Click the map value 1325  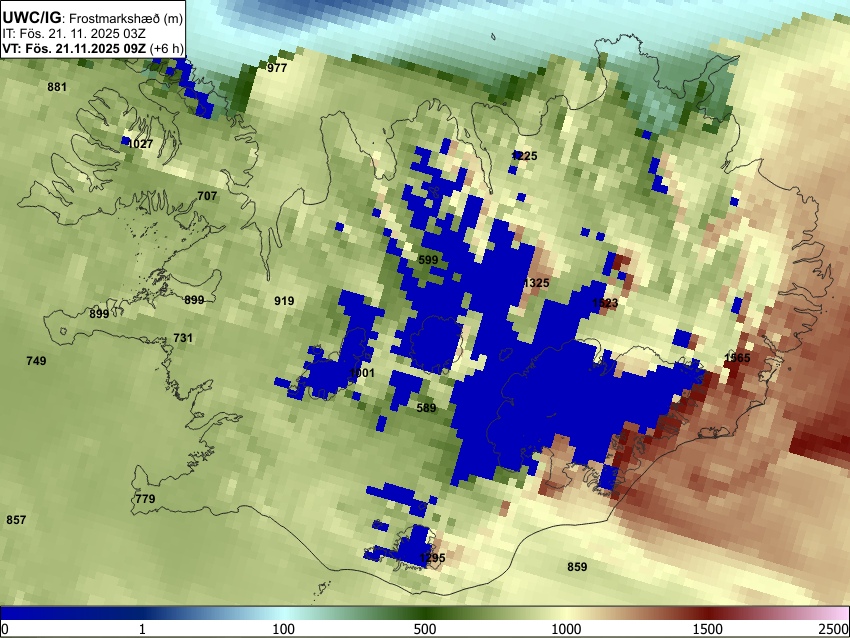(x=537, y=283)
